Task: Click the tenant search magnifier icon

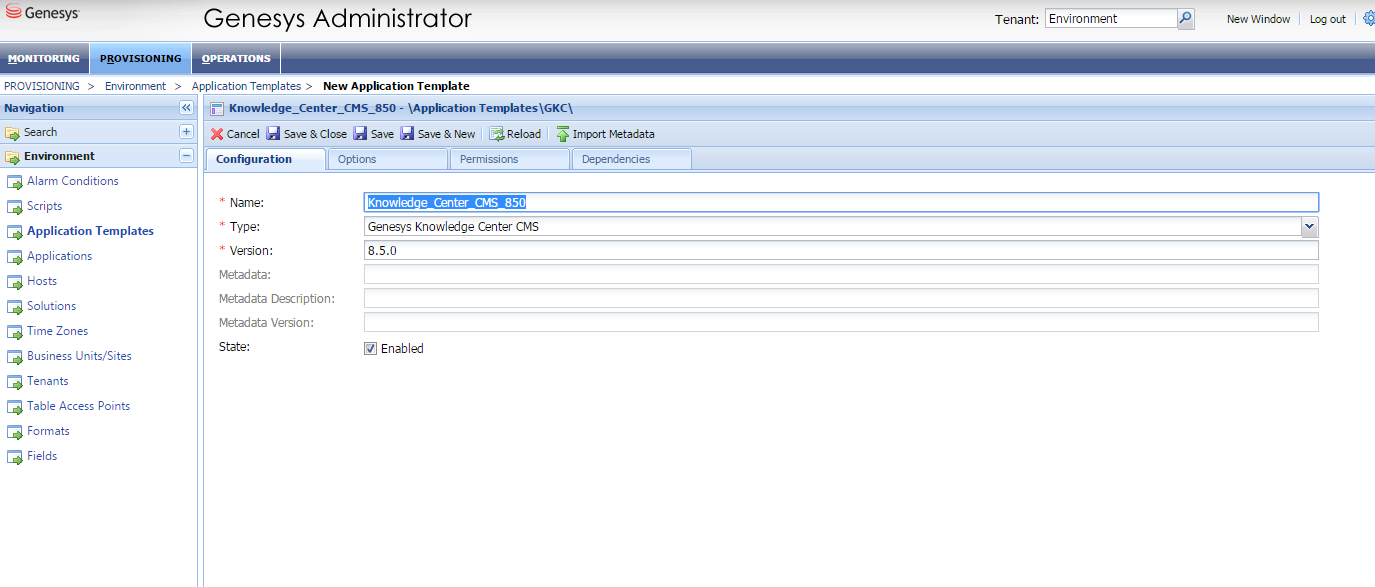Action: point(1185,19)
